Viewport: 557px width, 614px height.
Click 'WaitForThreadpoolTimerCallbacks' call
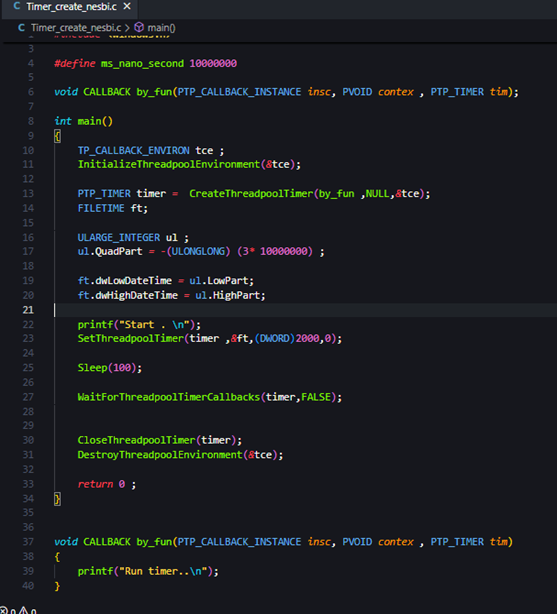pos(169,397)
